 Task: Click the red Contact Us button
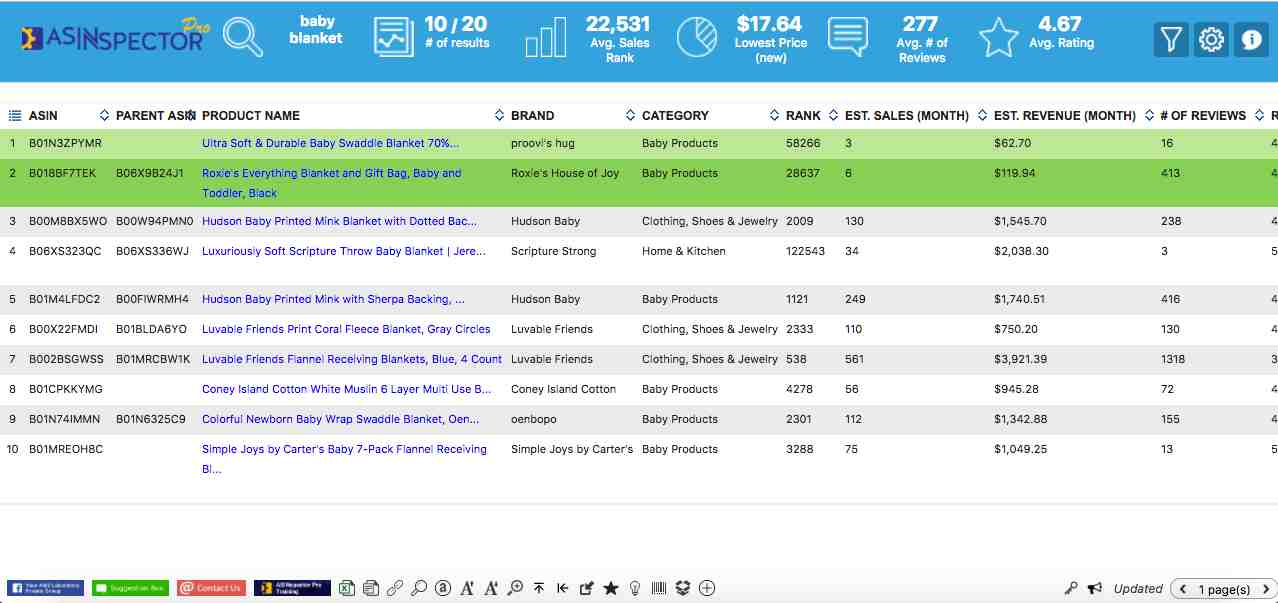210,588
